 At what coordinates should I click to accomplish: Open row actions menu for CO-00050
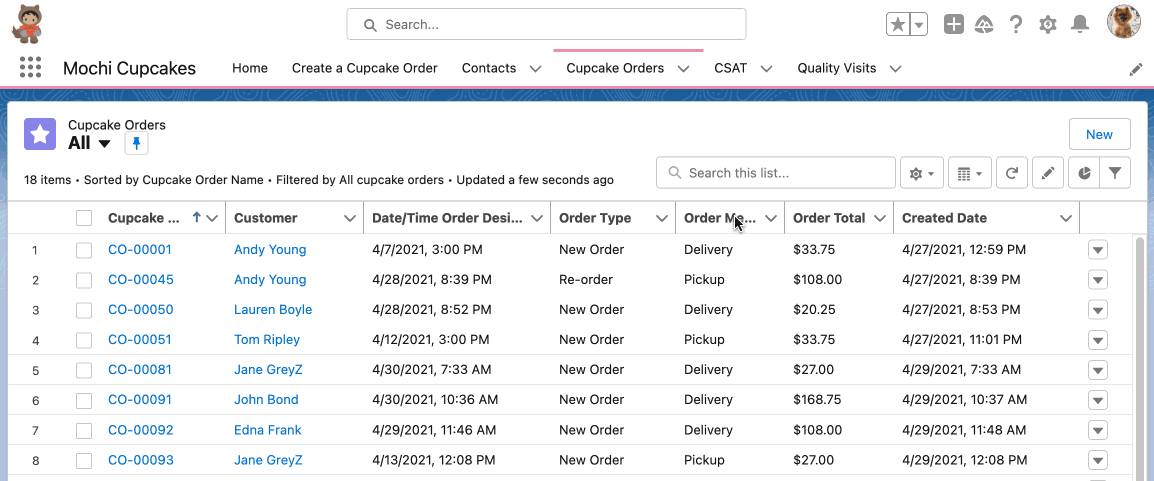point(1098,310)
